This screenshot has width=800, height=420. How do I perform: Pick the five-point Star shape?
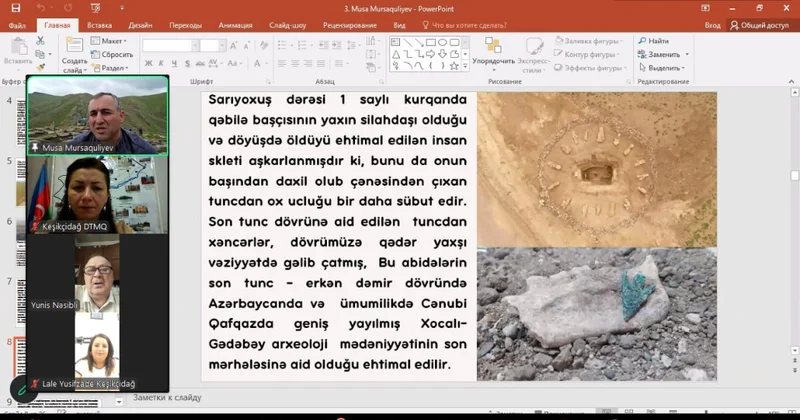point(454,66)
